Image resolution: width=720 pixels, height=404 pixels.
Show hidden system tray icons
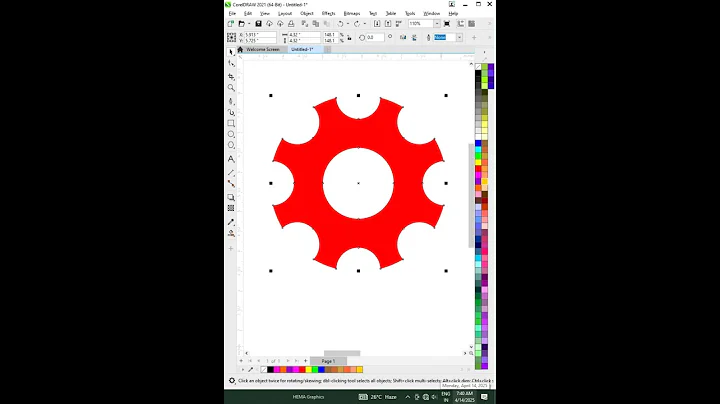408,397
